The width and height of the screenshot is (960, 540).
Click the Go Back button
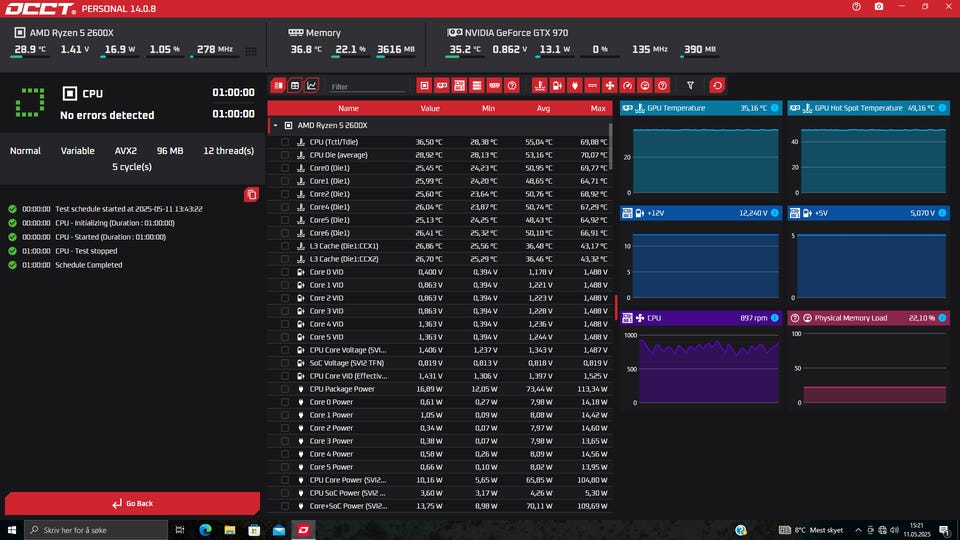point(132,503)
